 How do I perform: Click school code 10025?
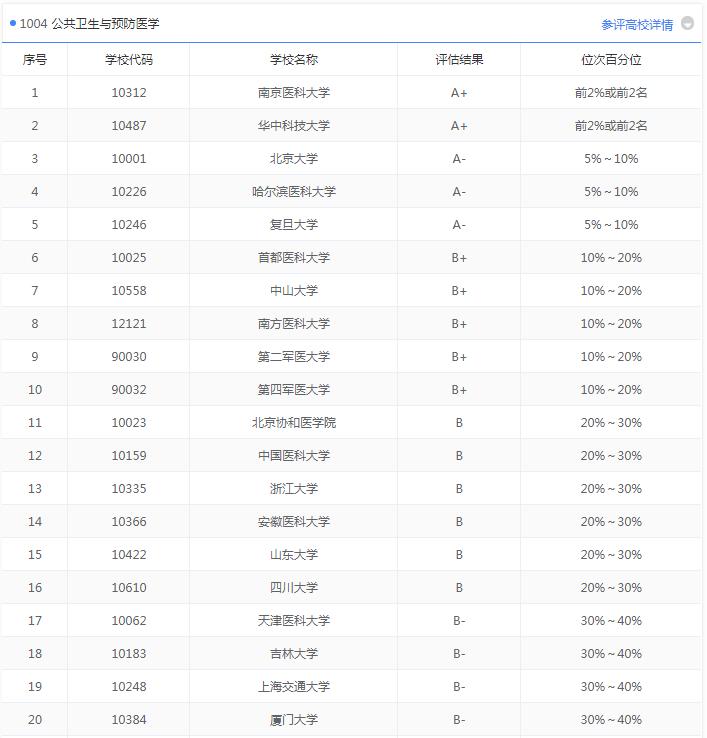point(129,257)
